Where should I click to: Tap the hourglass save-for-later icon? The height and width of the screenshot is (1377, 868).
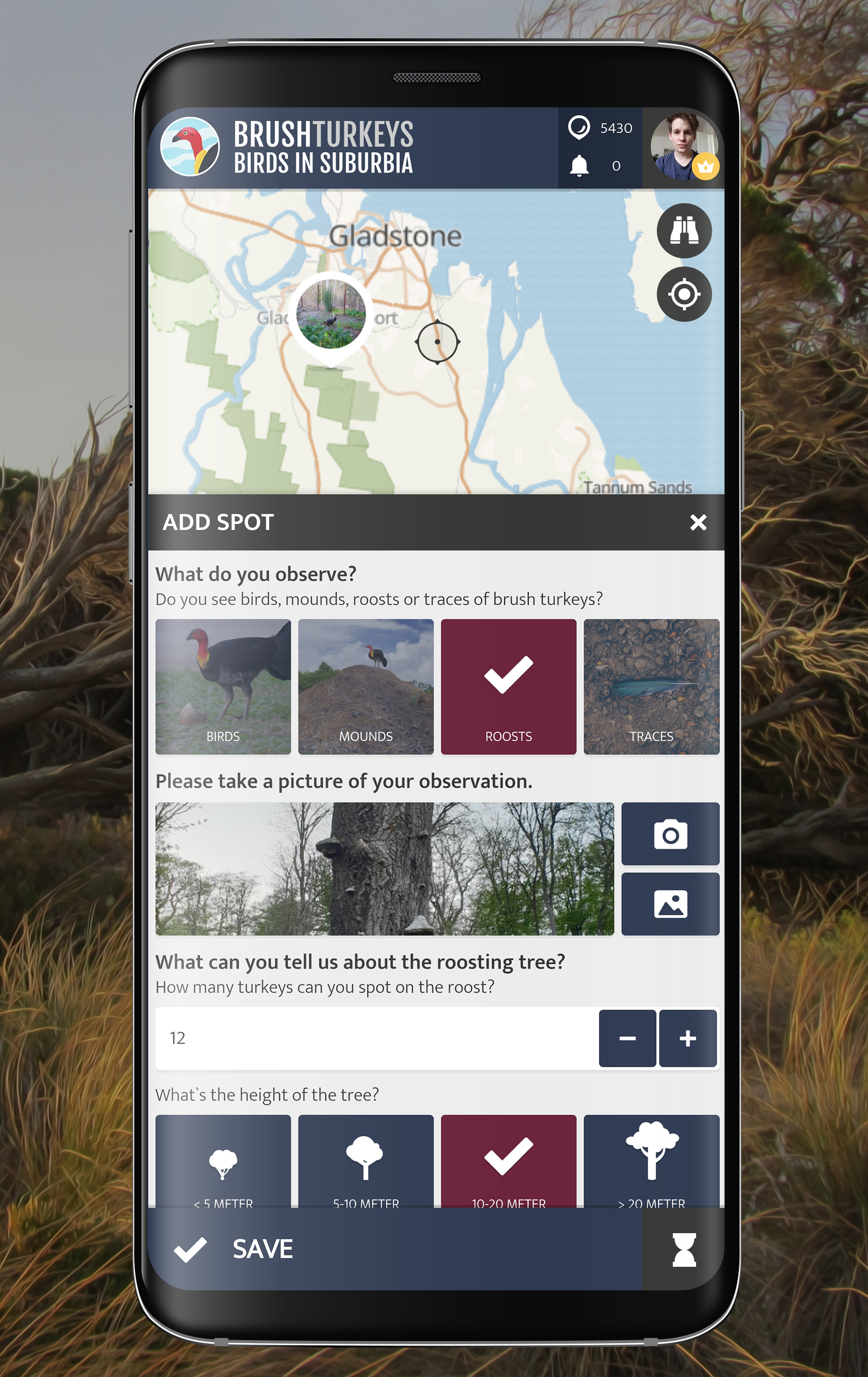[x=683, y=1249]
